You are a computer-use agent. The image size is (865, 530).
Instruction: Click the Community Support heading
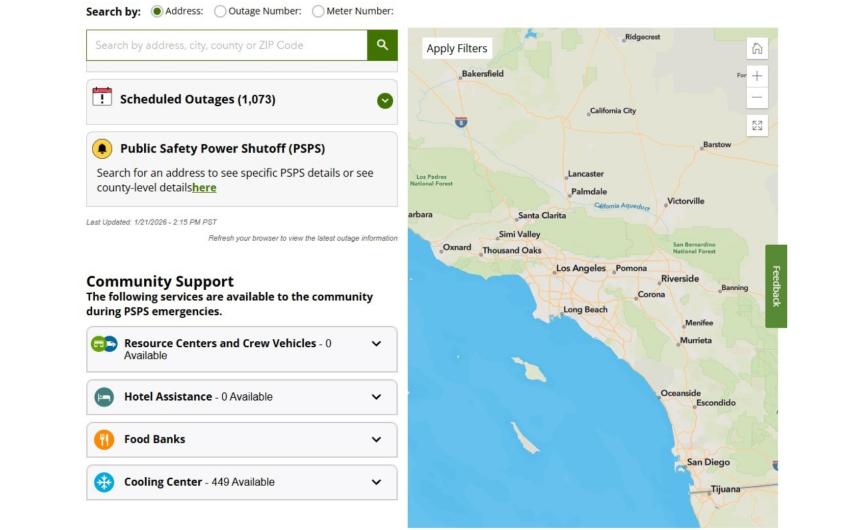[160, 281]
